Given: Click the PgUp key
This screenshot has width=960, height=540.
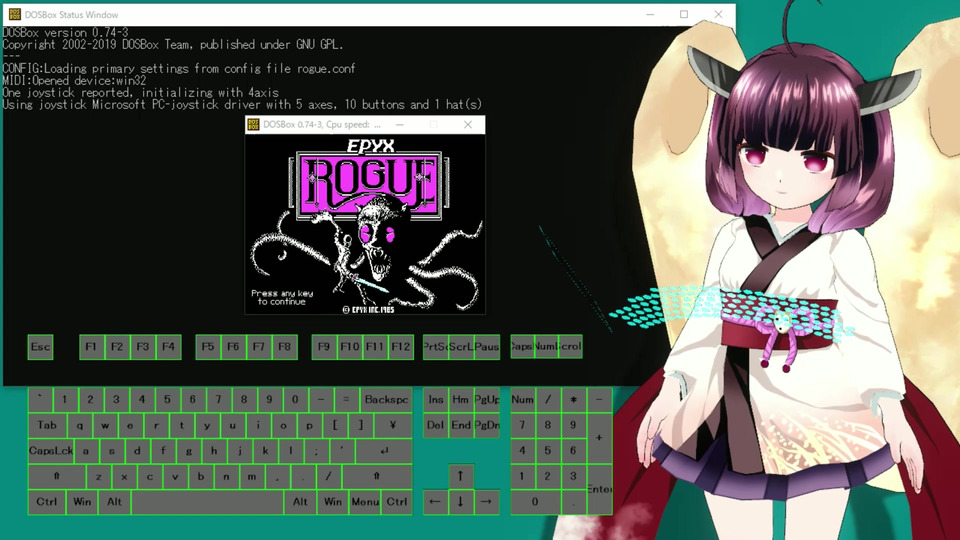Looking at the screenshot, I should pyautogui.click(x=487, y=400).
